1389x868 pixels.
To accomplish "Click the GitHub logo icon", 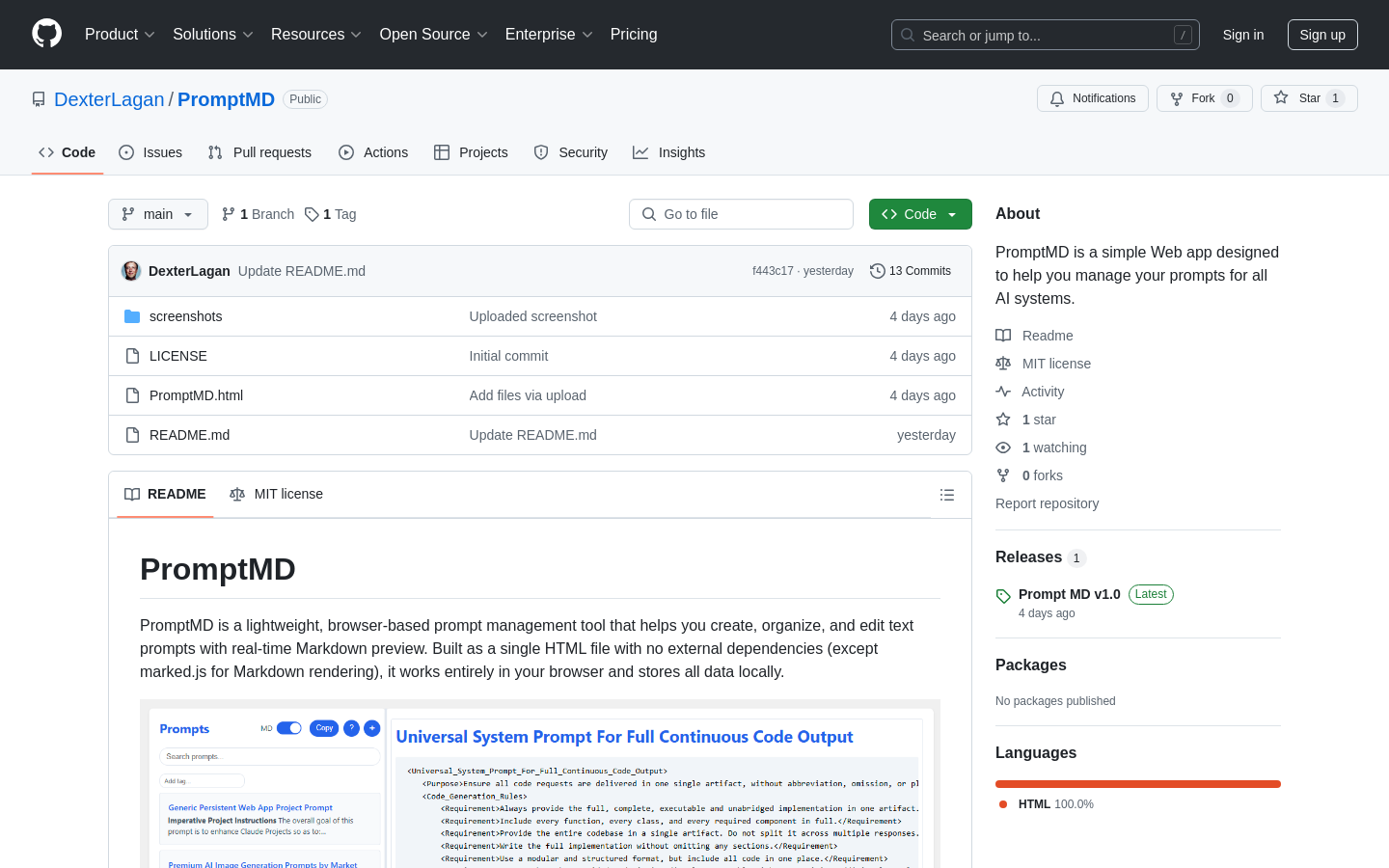I will click(x=46, y=34).
